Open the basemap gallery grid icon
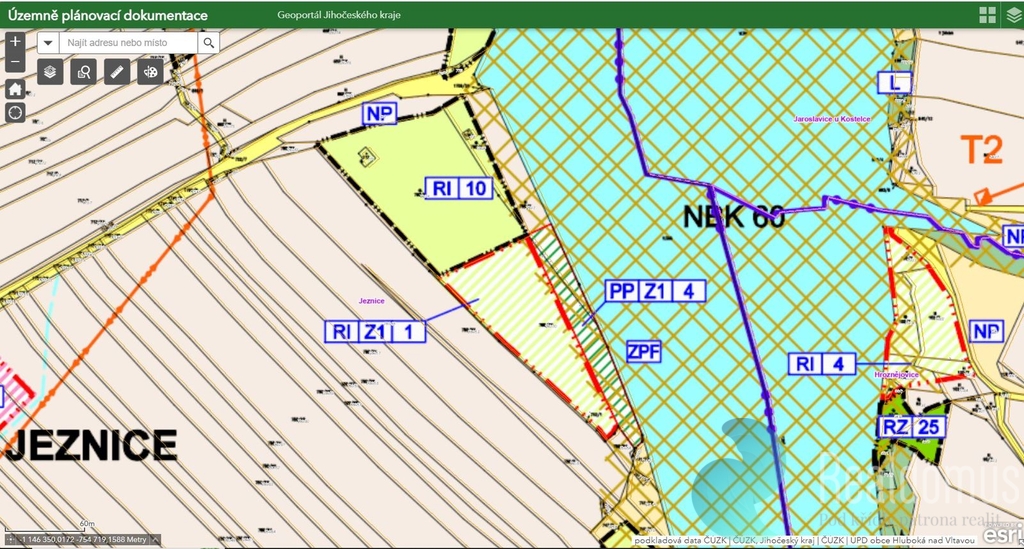Image resolution: width=1024 pixels, height=549 pixels. pos(987,14)
